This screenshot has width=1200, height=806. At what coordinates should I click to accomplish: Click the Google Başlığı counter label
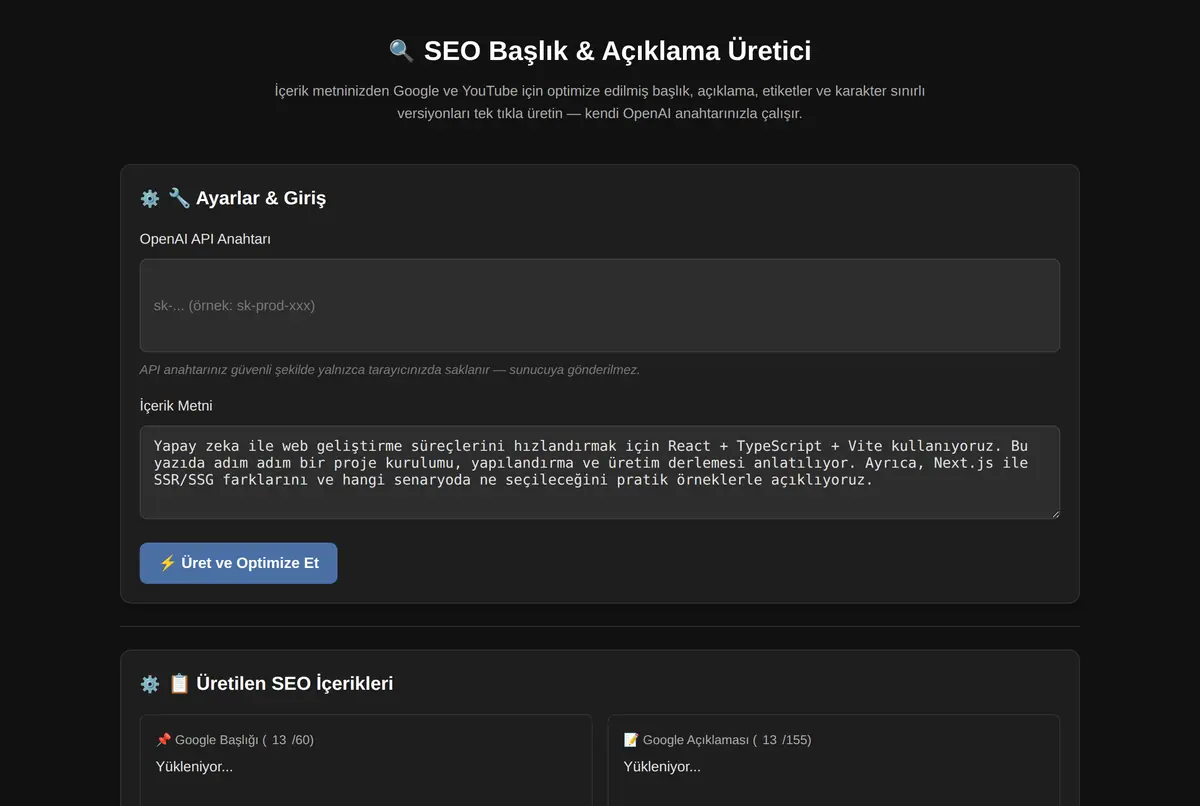[x=235, y=740]
